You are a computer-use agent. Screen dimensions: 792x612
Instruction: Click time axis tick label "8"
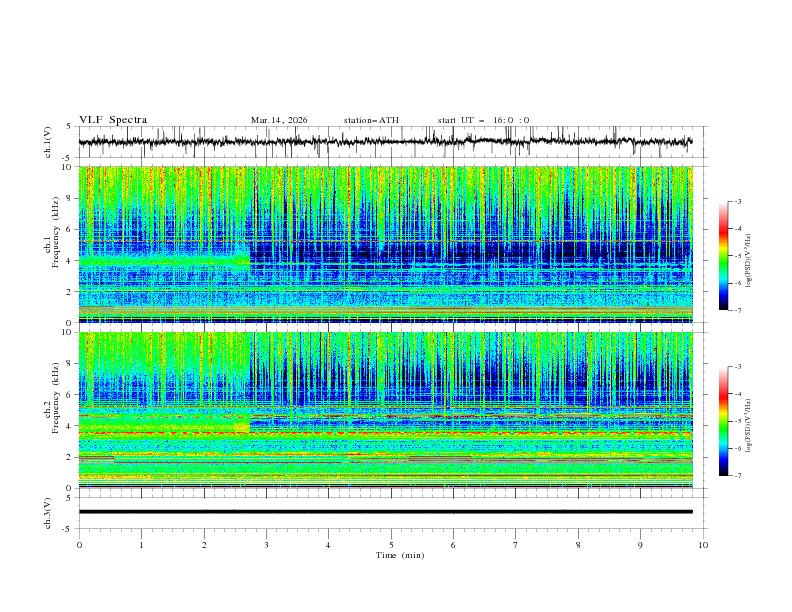coord(578,545)
